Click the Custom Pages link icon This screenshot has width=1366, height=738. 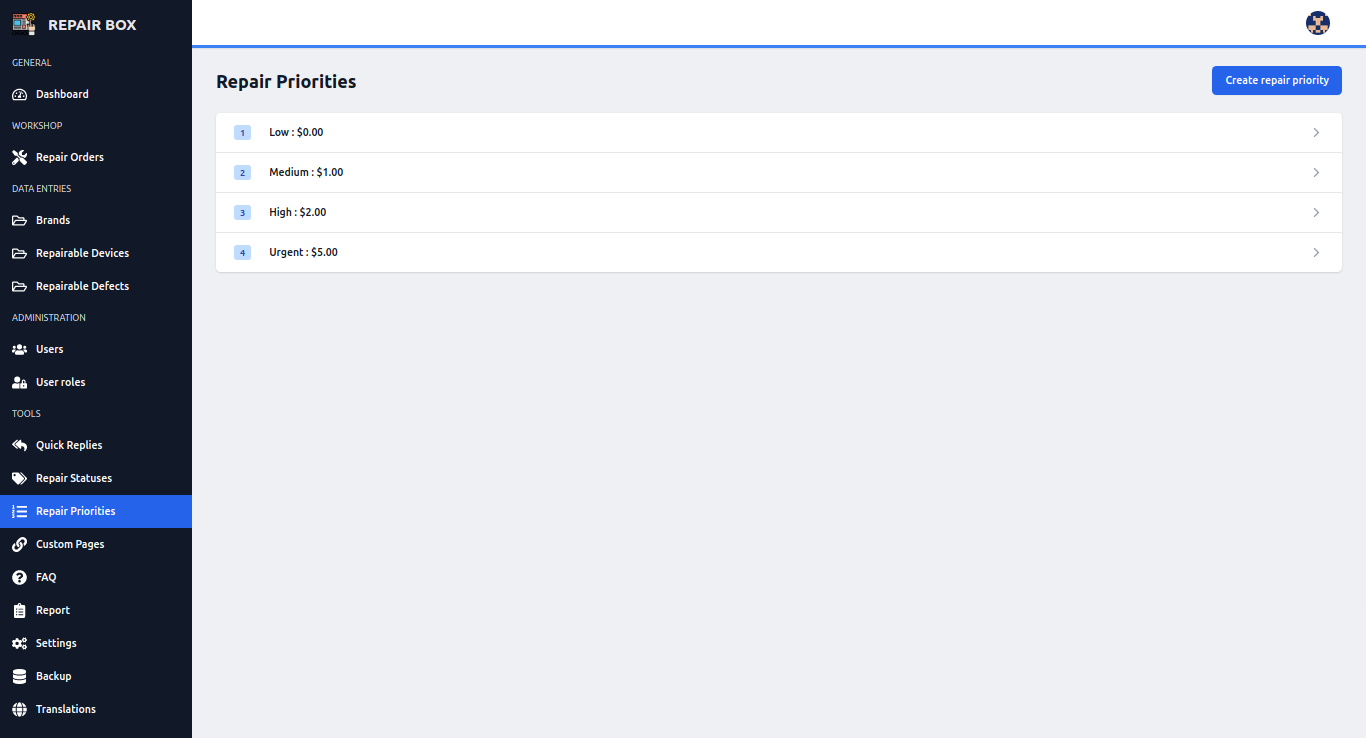click(20, 544)
